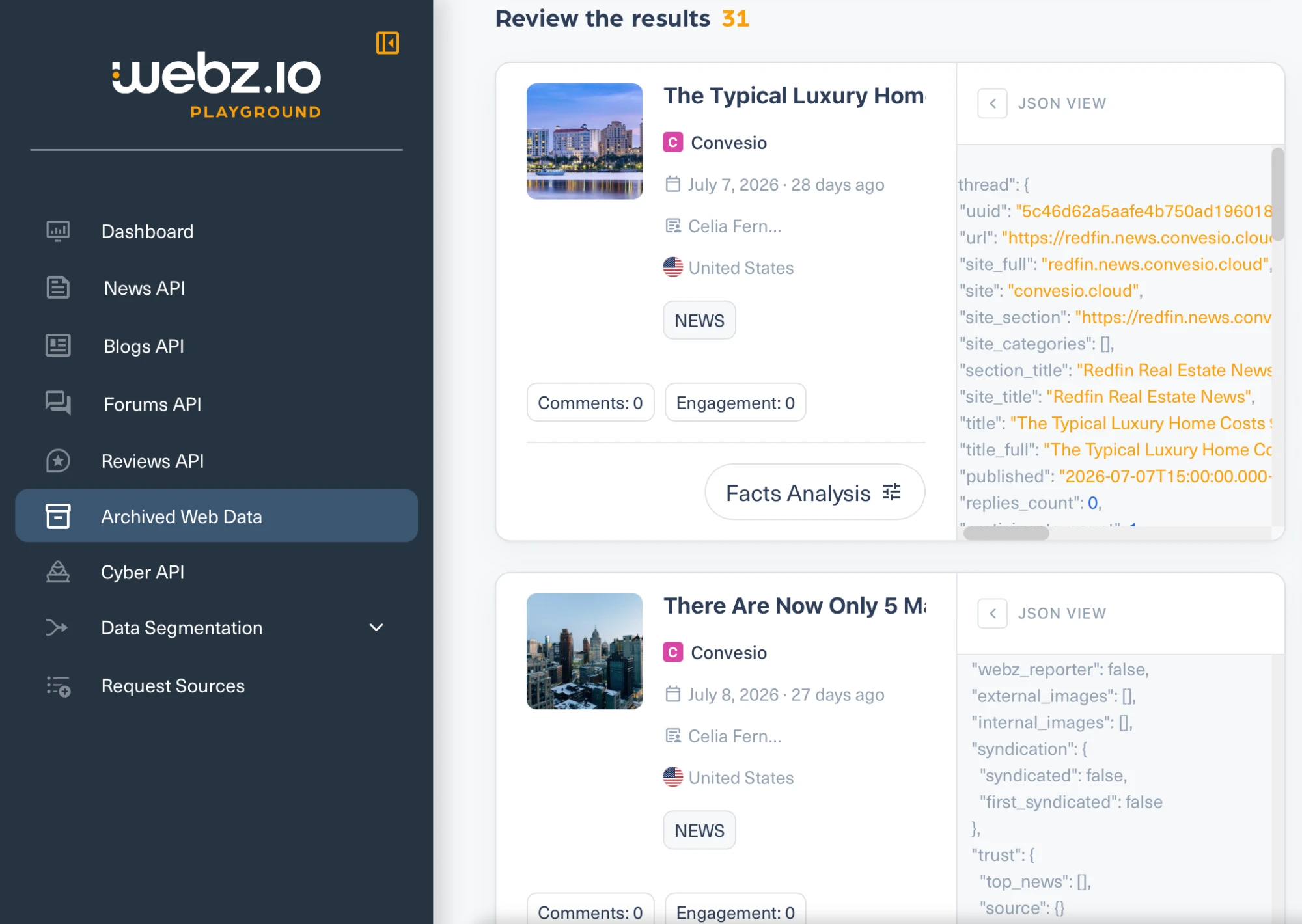This screenshot has width=1302, height=924.
Task: Click the calendar icon beside July 7, 2026
Action: [673, 184]
